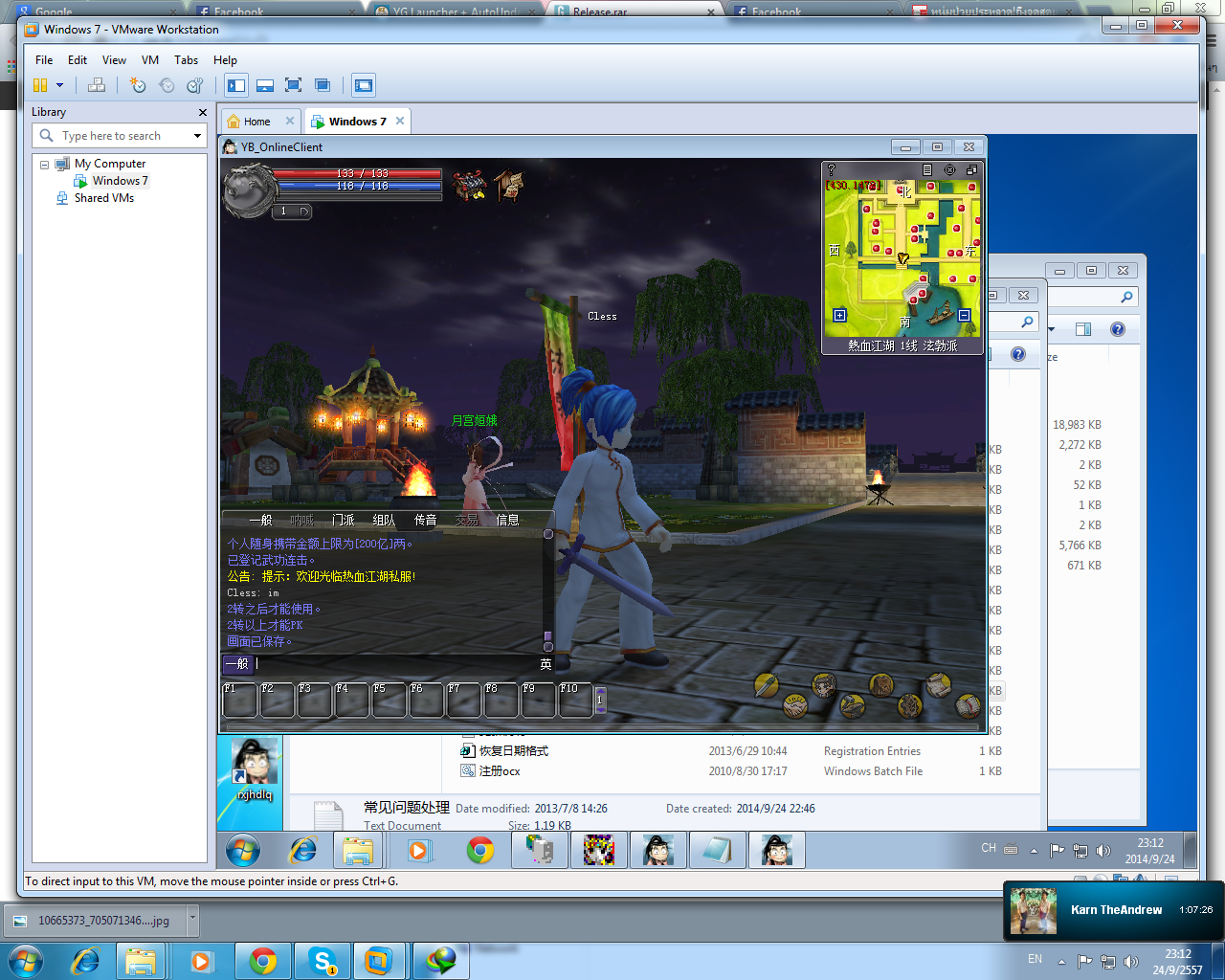This screenshot has width=1225, height=980.
Task: Open the scroll quest round icon
Action: click(939, 684)
